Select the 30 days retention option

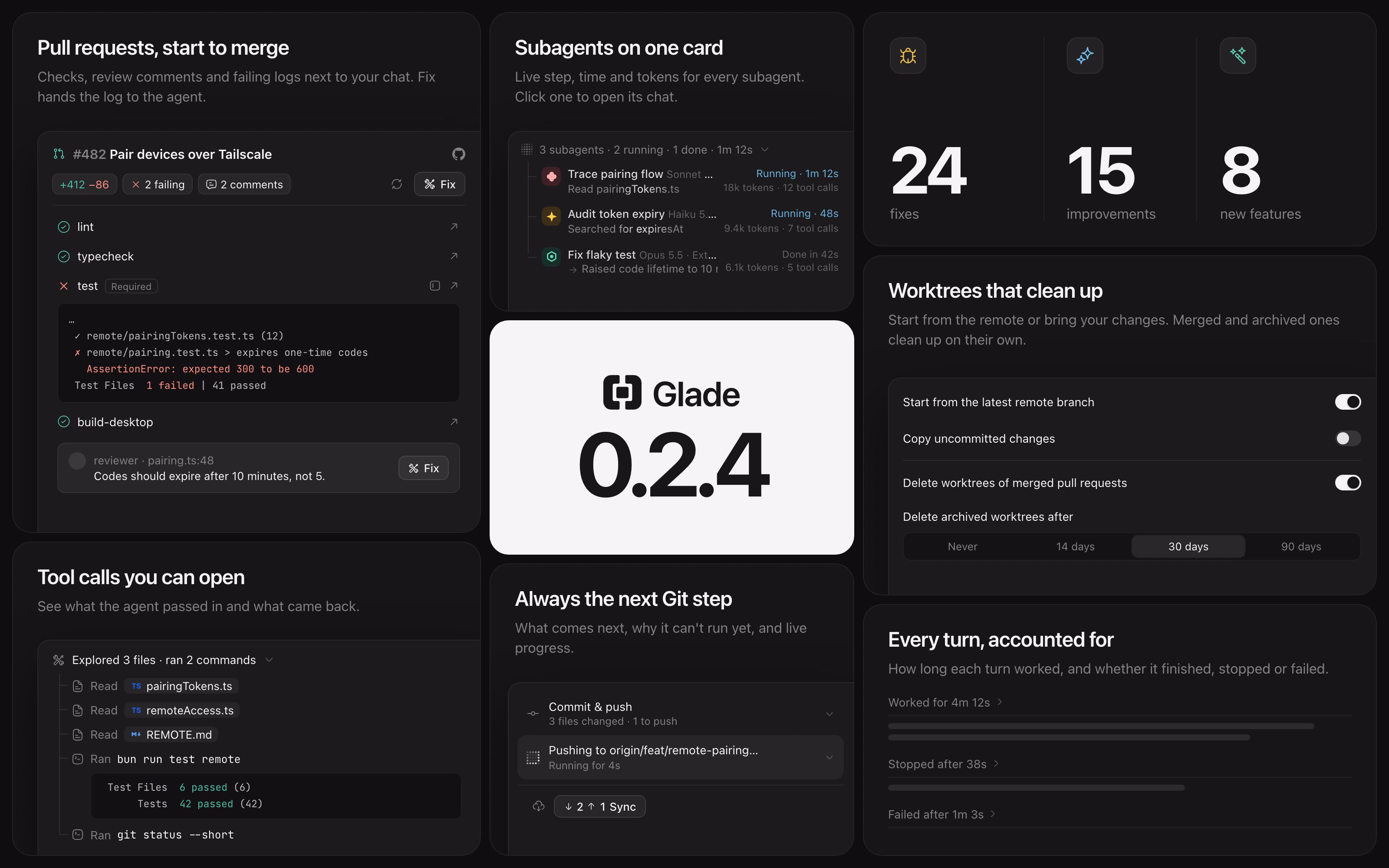pyautogui.click(x=1188, y=546)
